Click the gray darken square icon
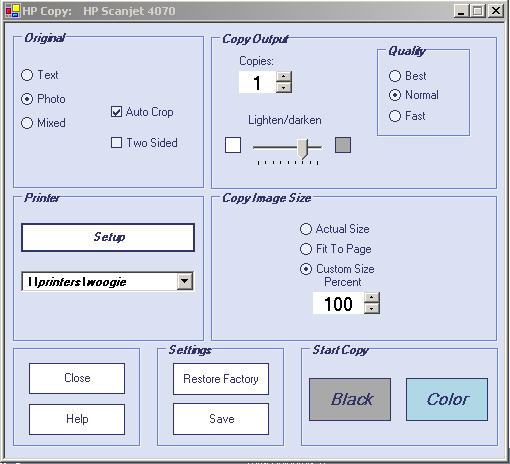 point(343,145)
